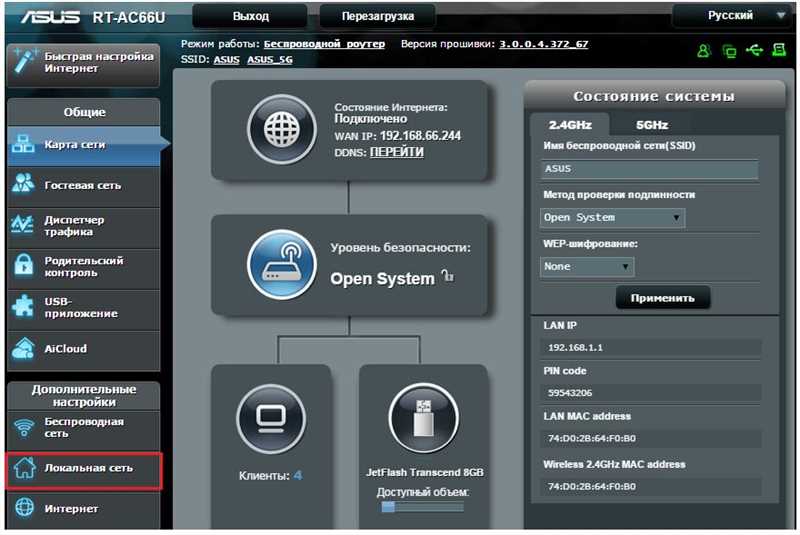Image resolution: width=800 pixels, height=535 pixels.
Task: Click the clients count 4 link
Action: click(297, 476)
